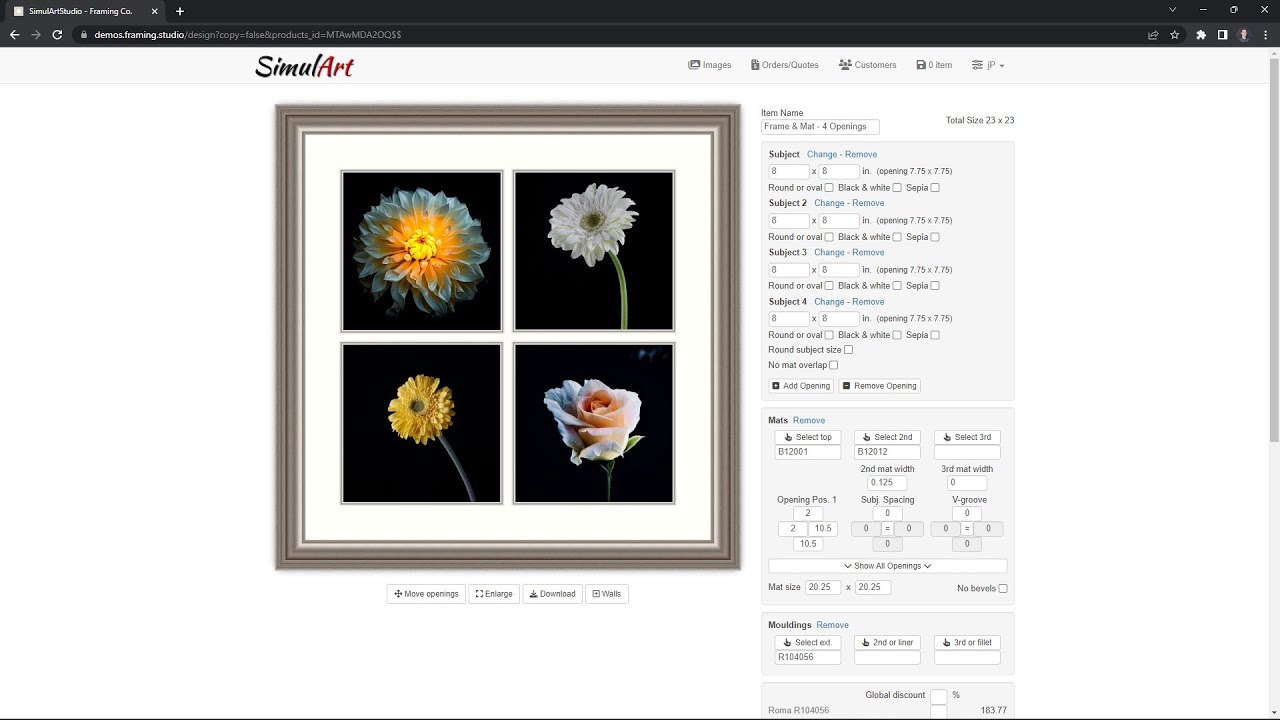Select the peach rose photo opening
This screenshot has width=1280, height=720.
point(594,423)
